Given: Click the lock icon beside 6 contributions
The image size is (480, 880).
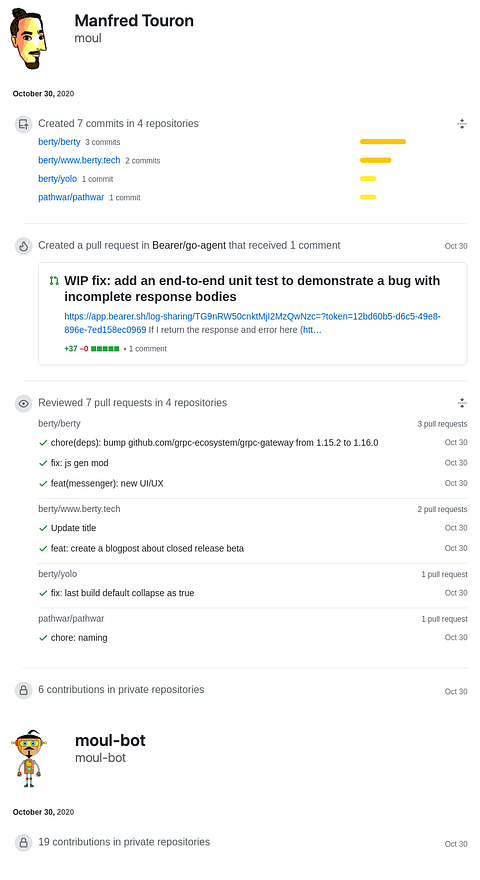Looking at the screenshot, I should (23, 690).
